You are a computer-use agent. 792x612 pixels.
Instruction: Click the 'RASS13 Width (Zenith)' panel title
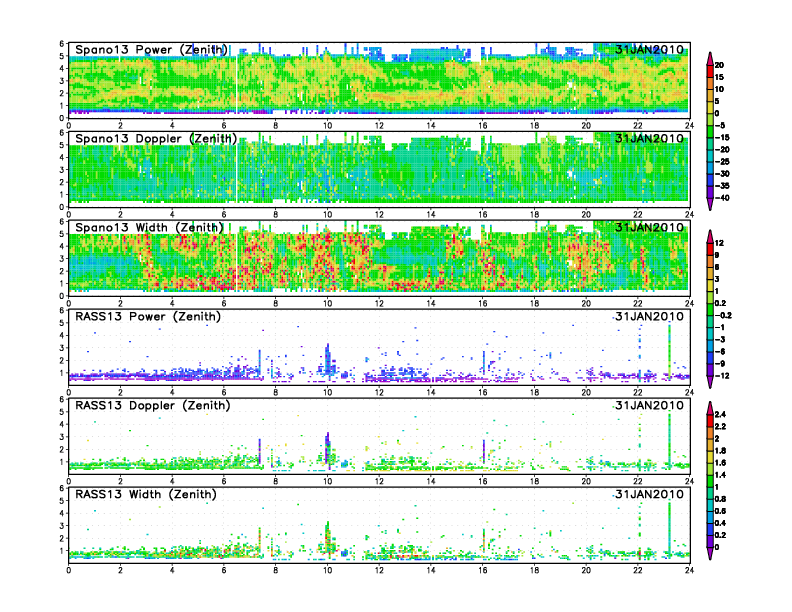[x=146, y=494]
